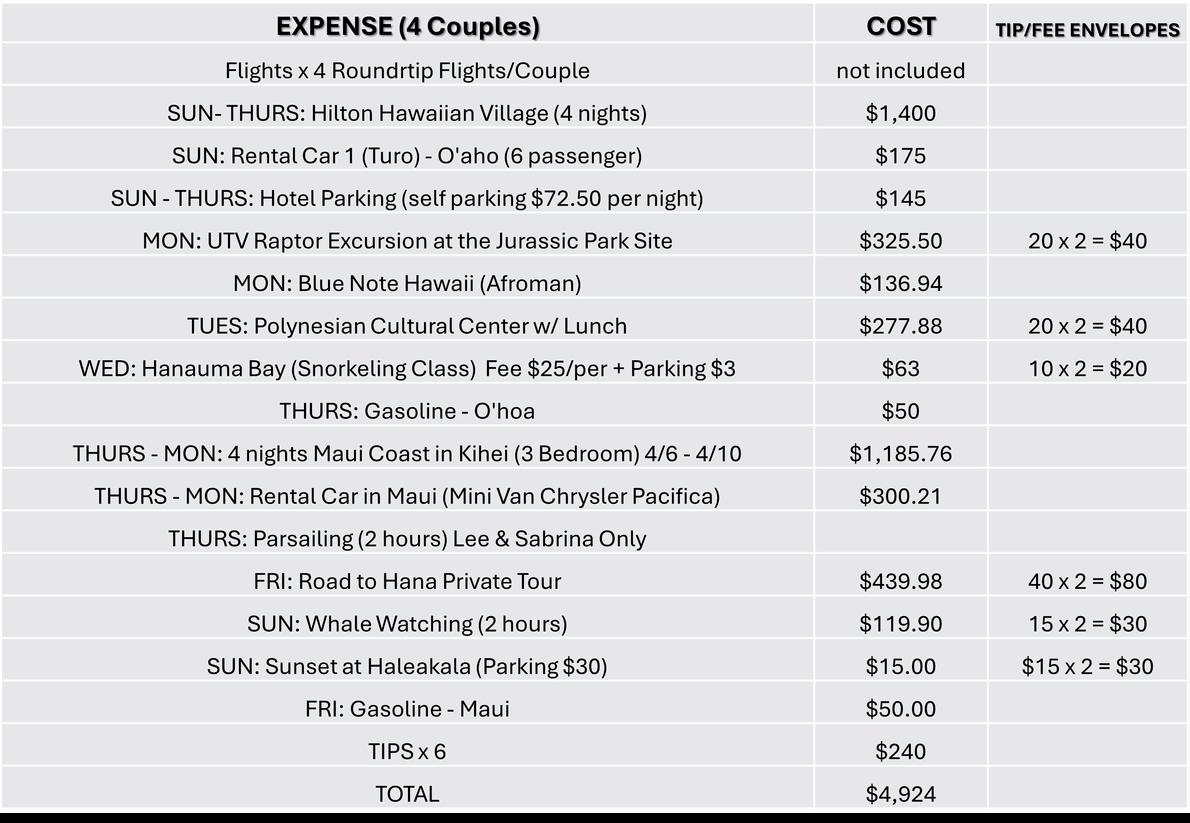The height and width of the screenshot is (823, 1190).
Task: Select the Road to Hana Private Tour cell
Action: (x=407, y=581)
